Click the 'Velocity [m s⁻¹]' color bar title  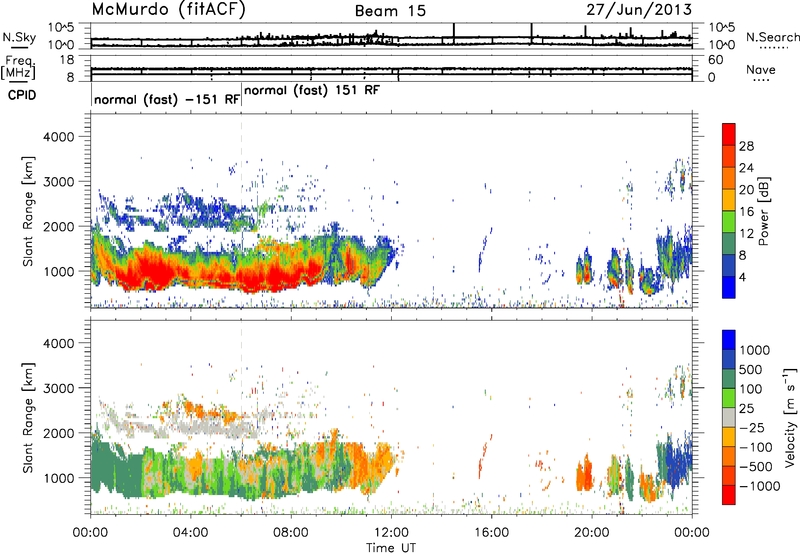point(790,417)
